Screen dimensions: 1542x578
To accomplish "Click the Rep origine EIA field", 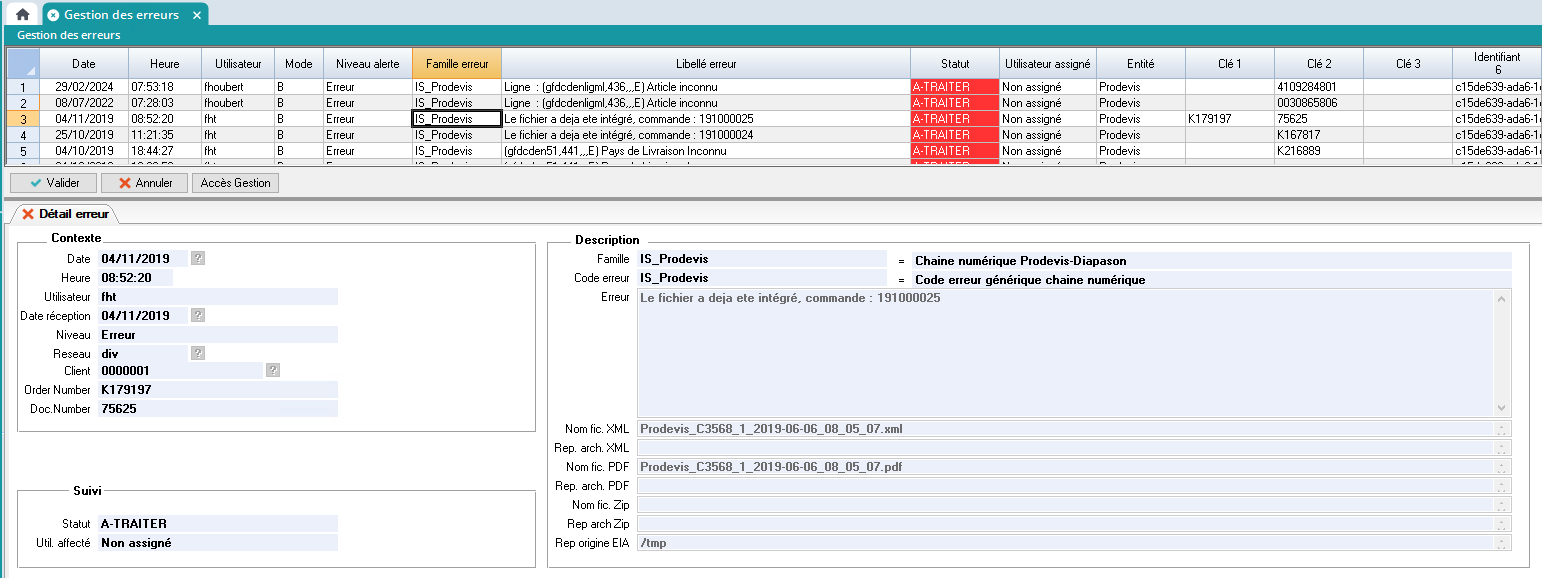I will coord(1065,543).
